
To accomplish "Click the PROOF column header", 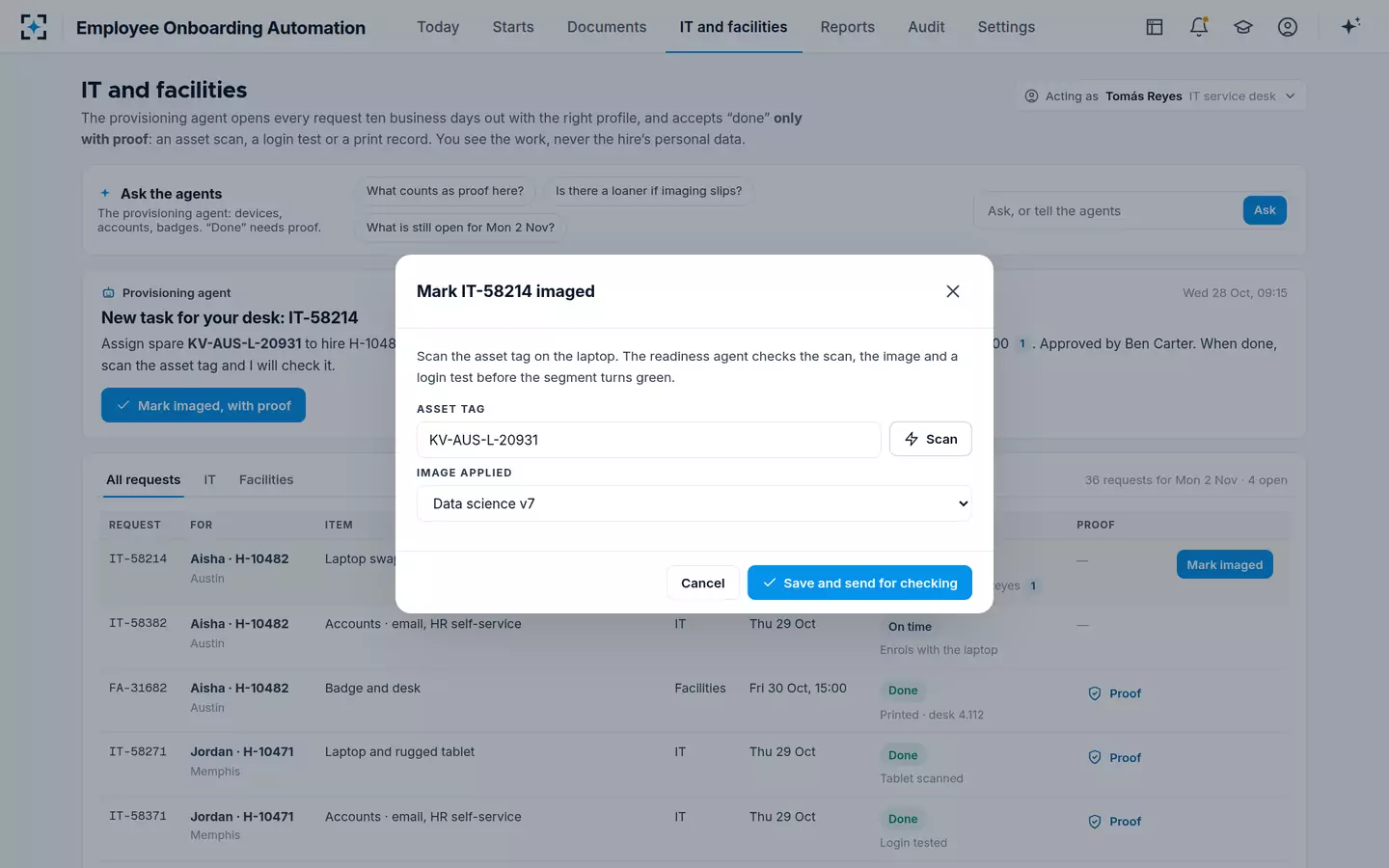I will click(1096, 525).
